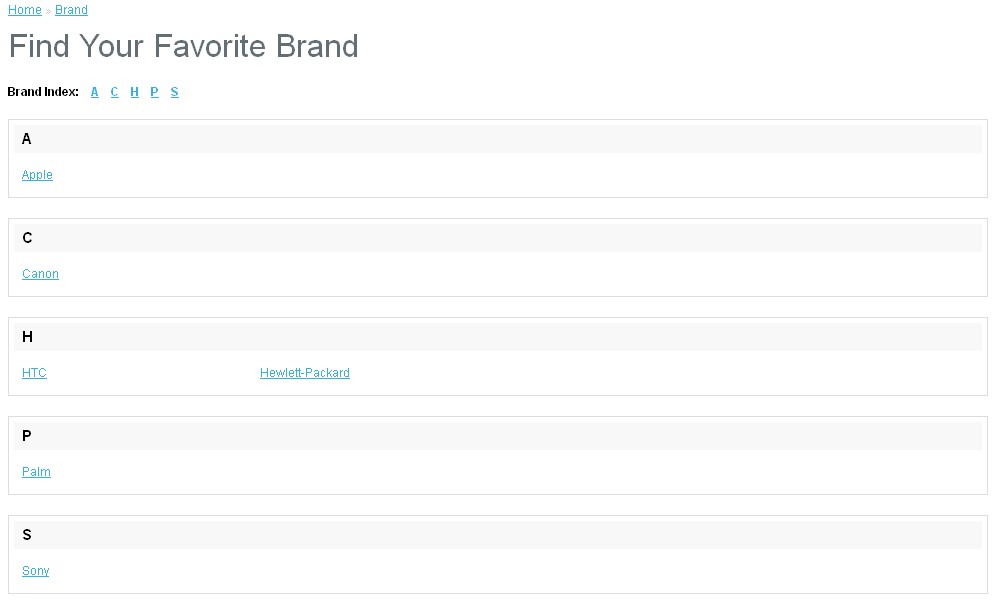Screen dimensions: 999x602
Task: Open the Hewlett-Packard brand link
Action: point(305,373)
